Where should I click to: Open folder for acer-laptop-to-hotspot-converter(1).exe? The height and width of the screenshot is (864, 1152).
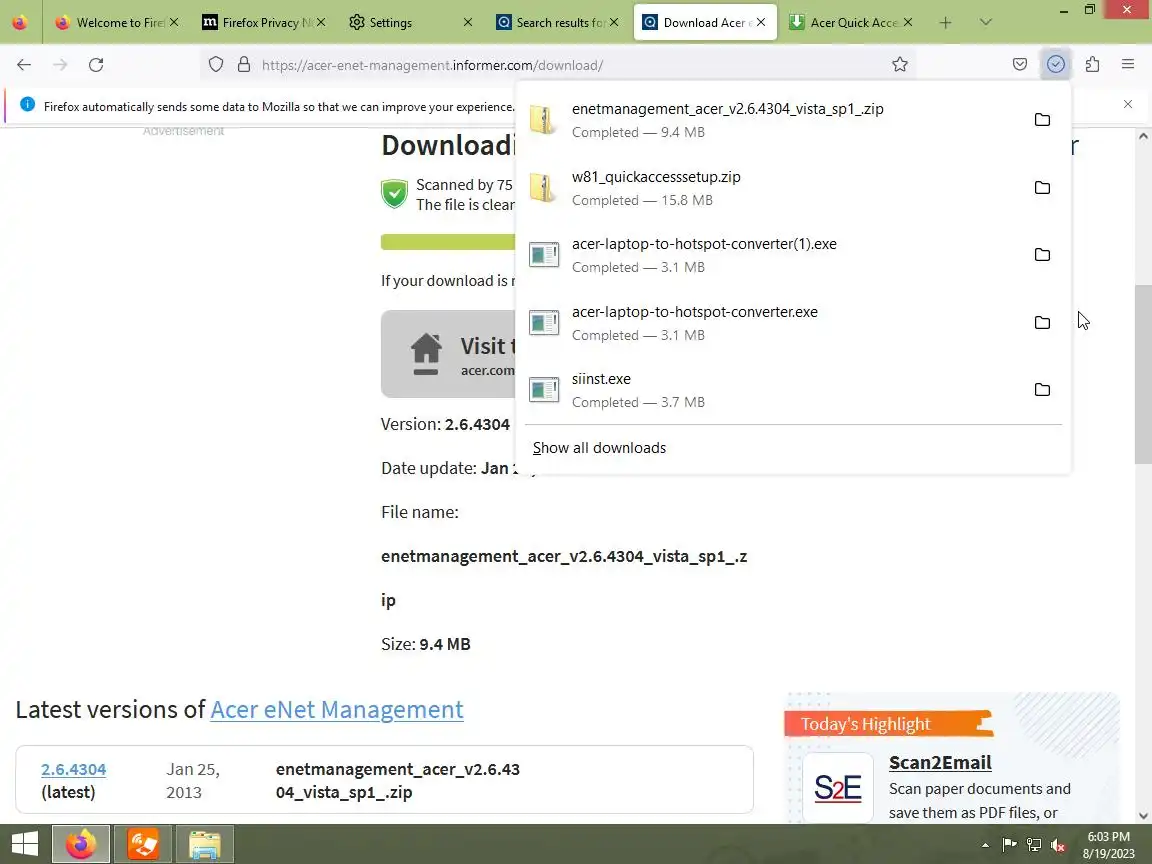(x=1042, y=255)
